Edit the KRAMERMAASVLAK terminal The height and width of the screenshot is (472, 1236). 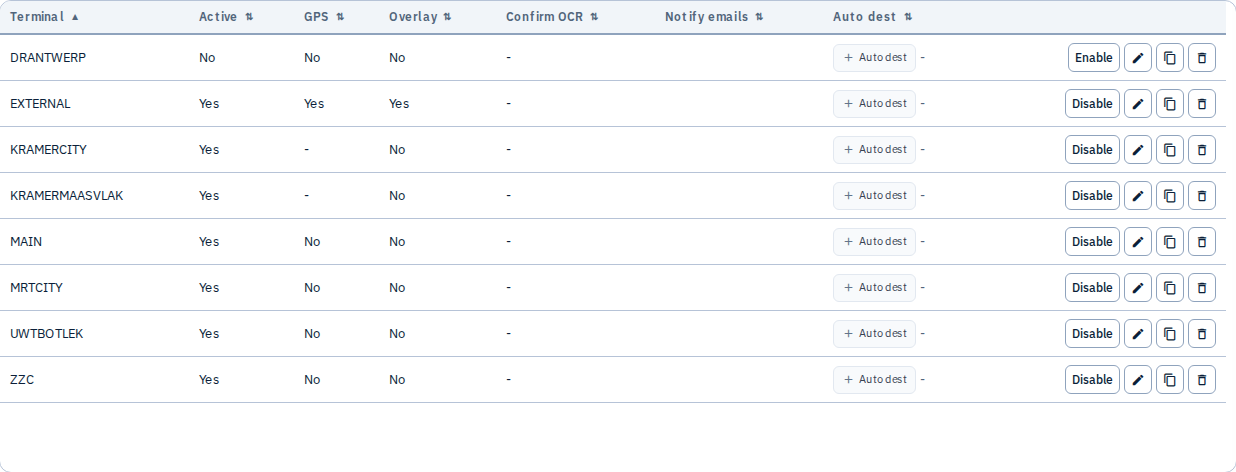pyautogui.click(x=1137, y=196)
